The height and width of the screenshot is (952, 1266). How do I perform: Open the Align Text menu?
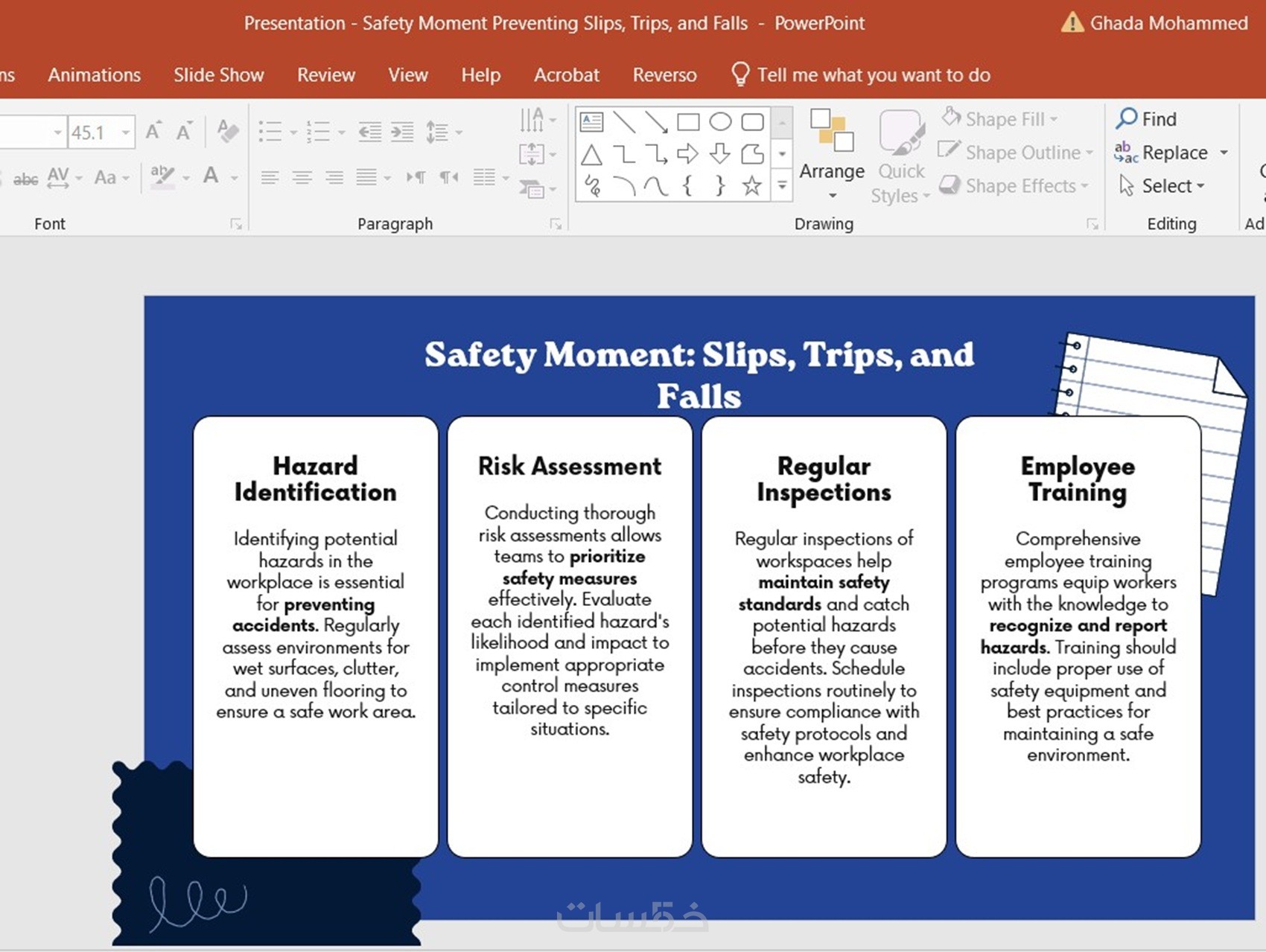(538, 155)
